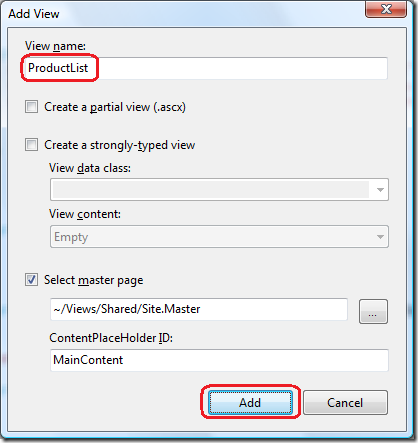Click the Add View title bar text
Viewport: 418px width, 443px height.
click(x=34, y=14)
